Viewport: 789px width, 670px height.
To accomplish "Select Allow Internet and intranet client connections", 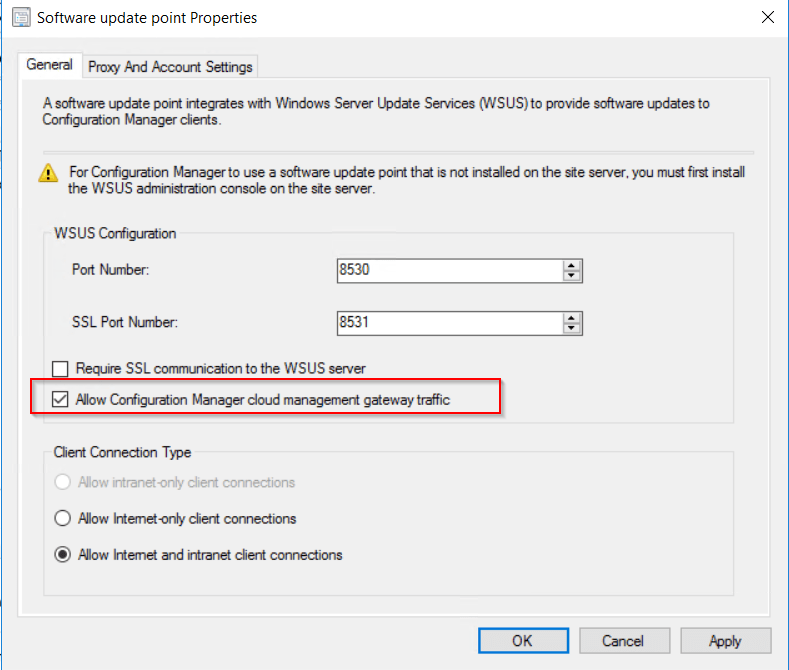I will click(62, 555).
